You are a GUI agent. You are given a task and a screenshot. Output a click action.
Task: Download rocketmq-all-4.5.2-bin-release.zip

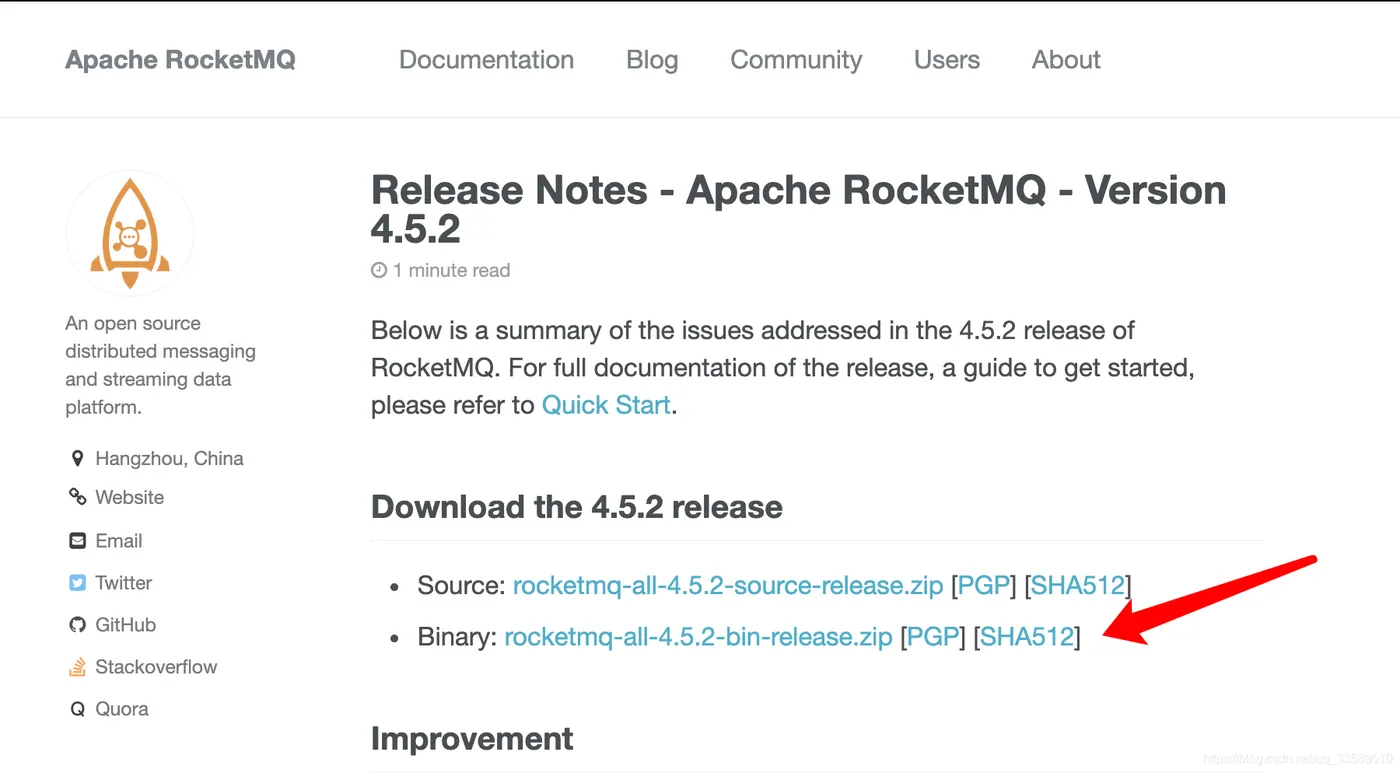pos(698,637)
